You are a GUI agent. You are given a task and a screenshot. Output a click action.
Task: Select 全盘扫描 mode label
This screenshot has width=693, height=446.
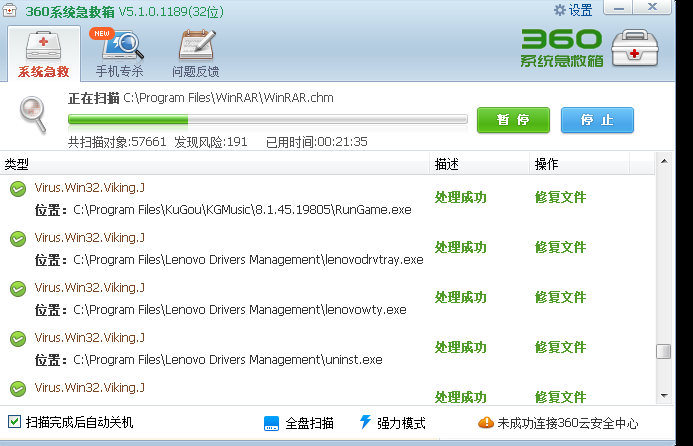pyautogui.click(x=309, y=423)
